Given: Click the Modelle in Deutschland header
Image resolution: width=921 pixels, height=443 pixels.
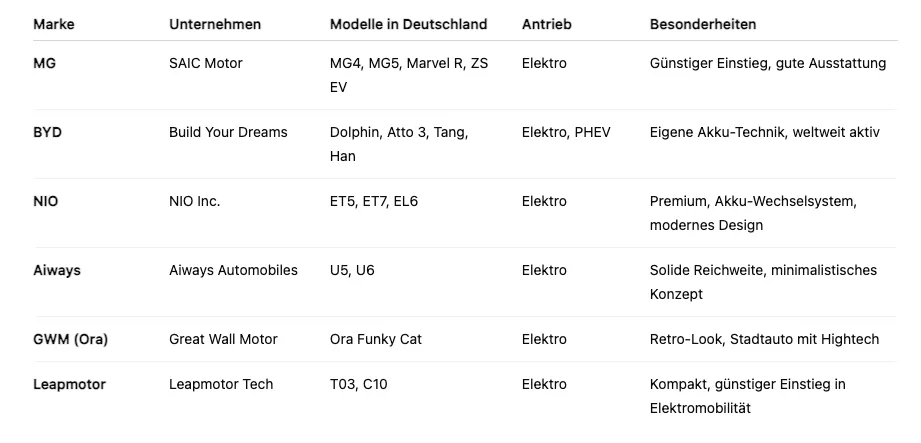Looking at the screenshot, I should tap(408, 24).
